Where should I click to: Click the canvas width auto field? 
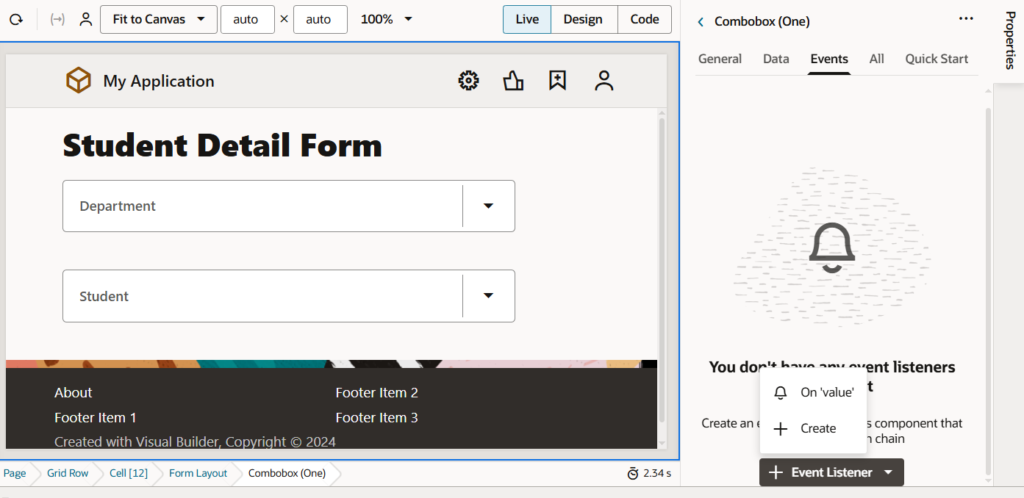point(246,19)
